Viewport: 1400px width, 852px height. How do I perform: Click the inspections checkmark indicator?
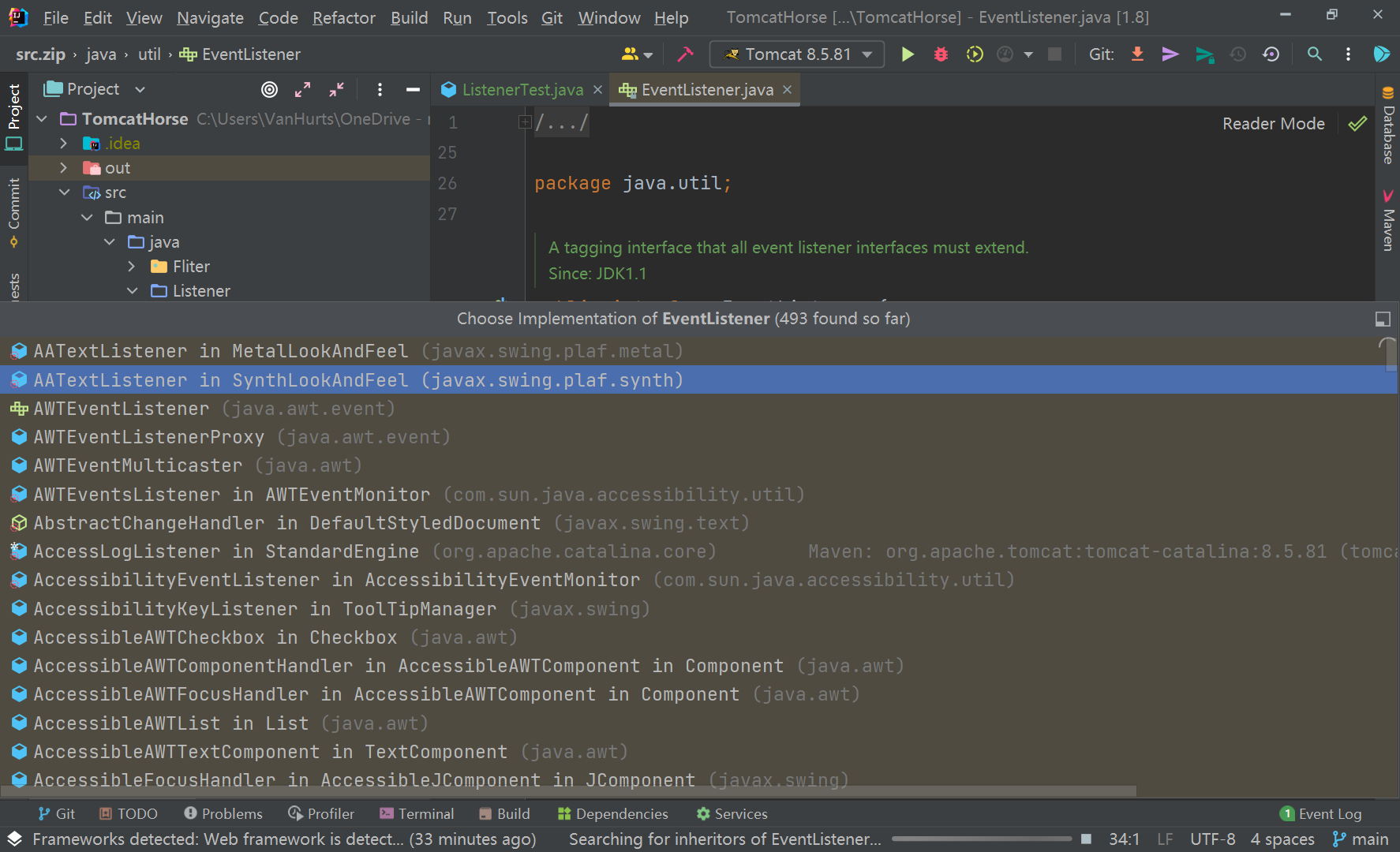[1357, 123]
